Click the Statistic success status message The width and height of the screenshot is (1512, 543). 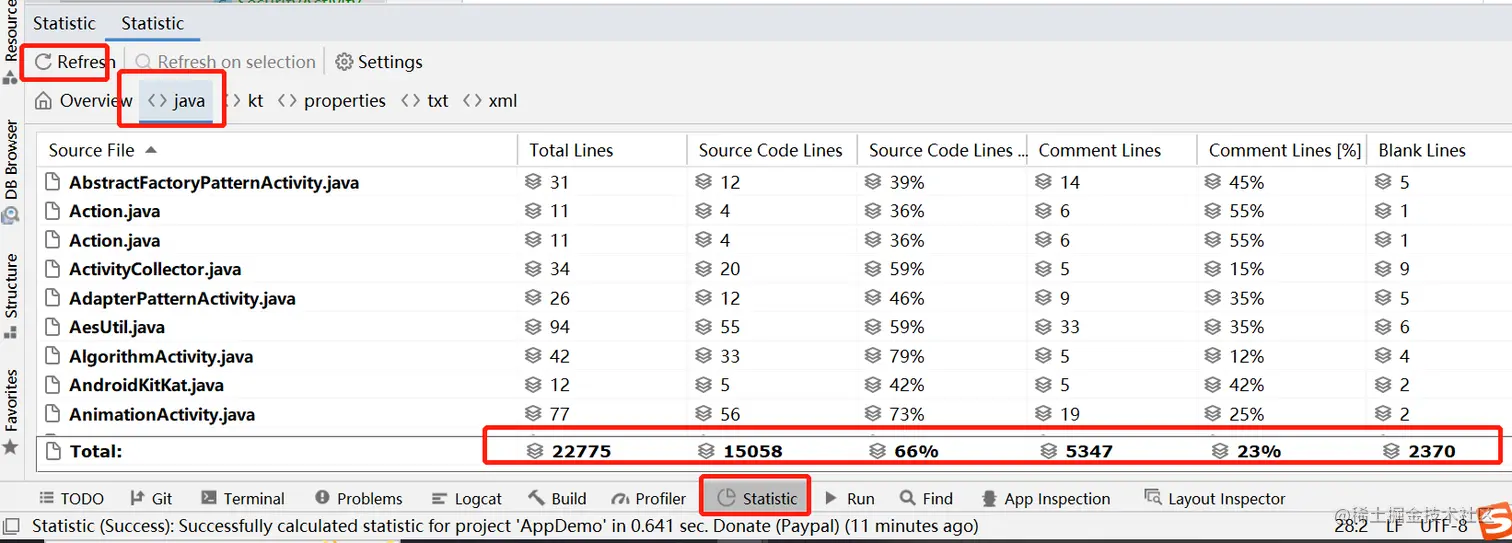click(x=504, y=526)
